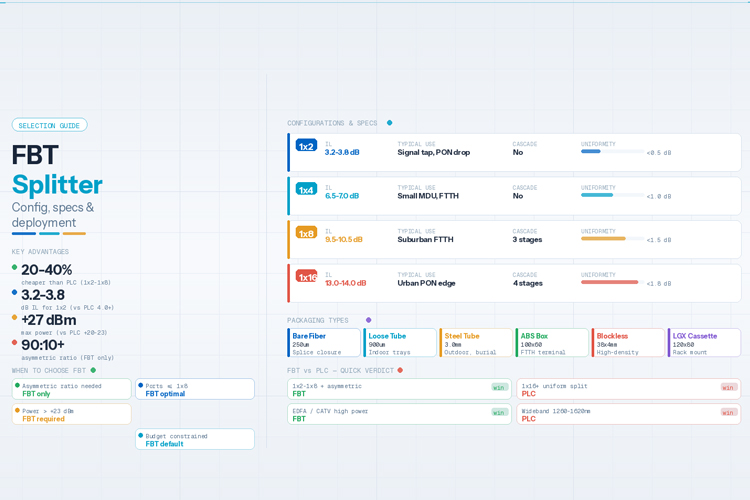The image size is (750, 500).
Task: Click win tag on EDFA / CATV row
Action: [499, 412]
